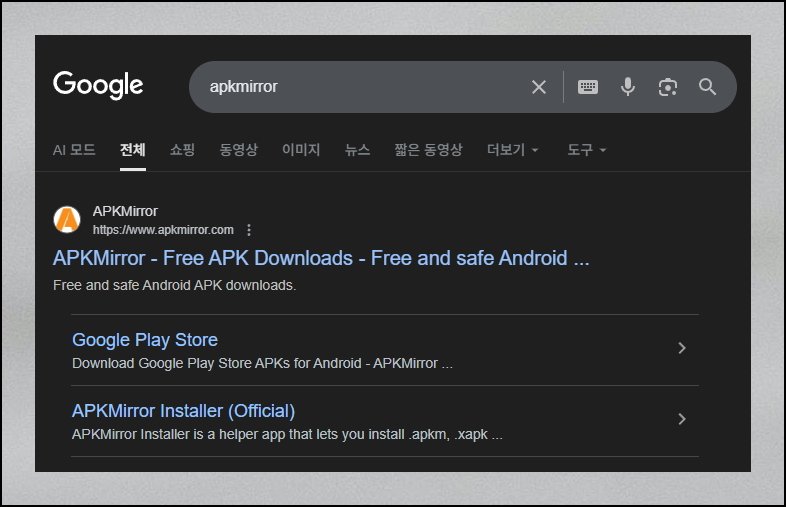Click the https://www.apkmirror.com URL text

pos(163,230)
